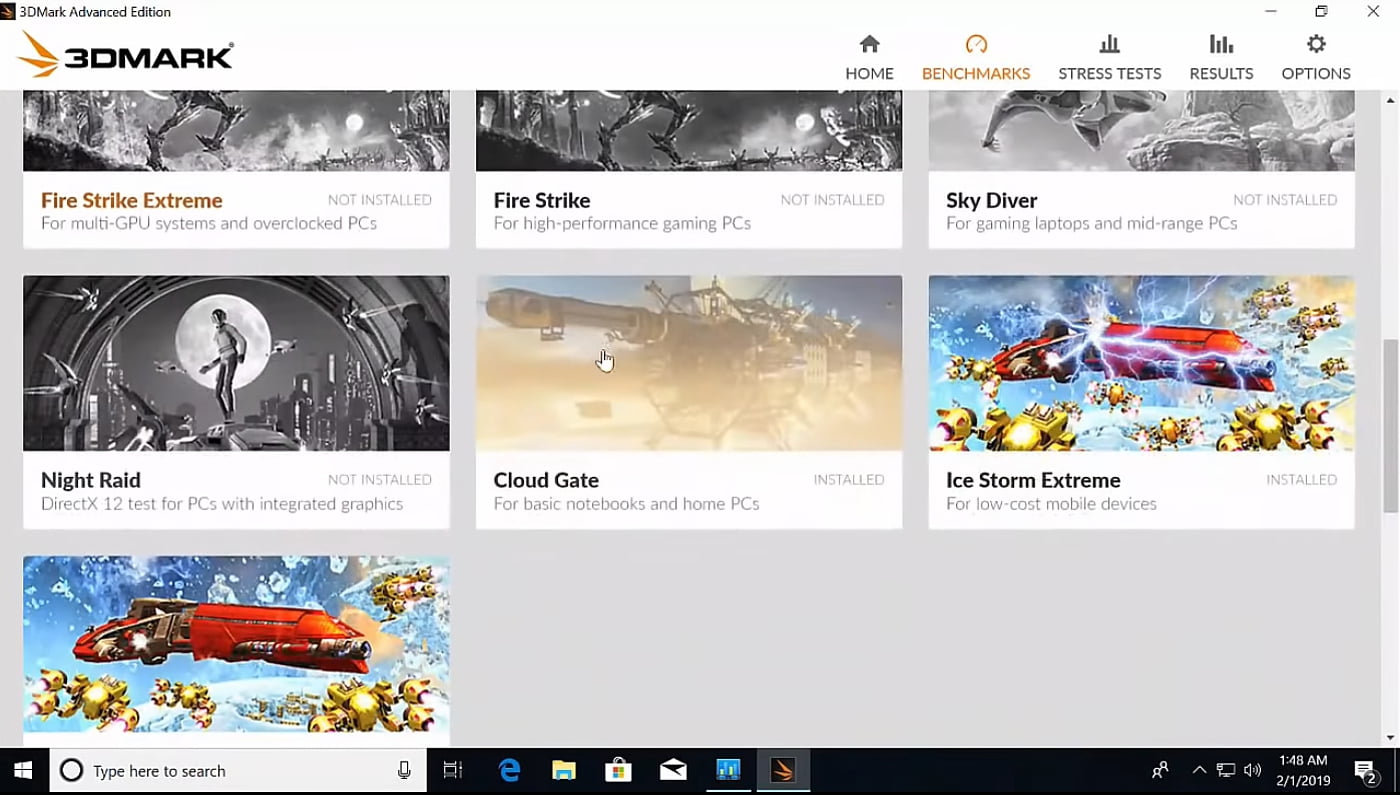
Task: Click the 'Cloud Gate' title
Action: 546,480
